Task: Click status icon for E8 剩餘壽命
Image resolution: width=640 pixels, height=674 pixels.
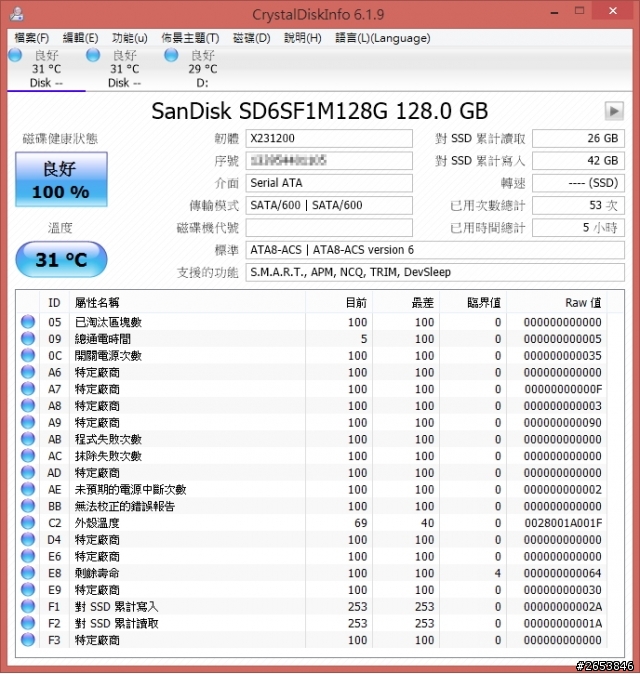Action: click(28, 573)
